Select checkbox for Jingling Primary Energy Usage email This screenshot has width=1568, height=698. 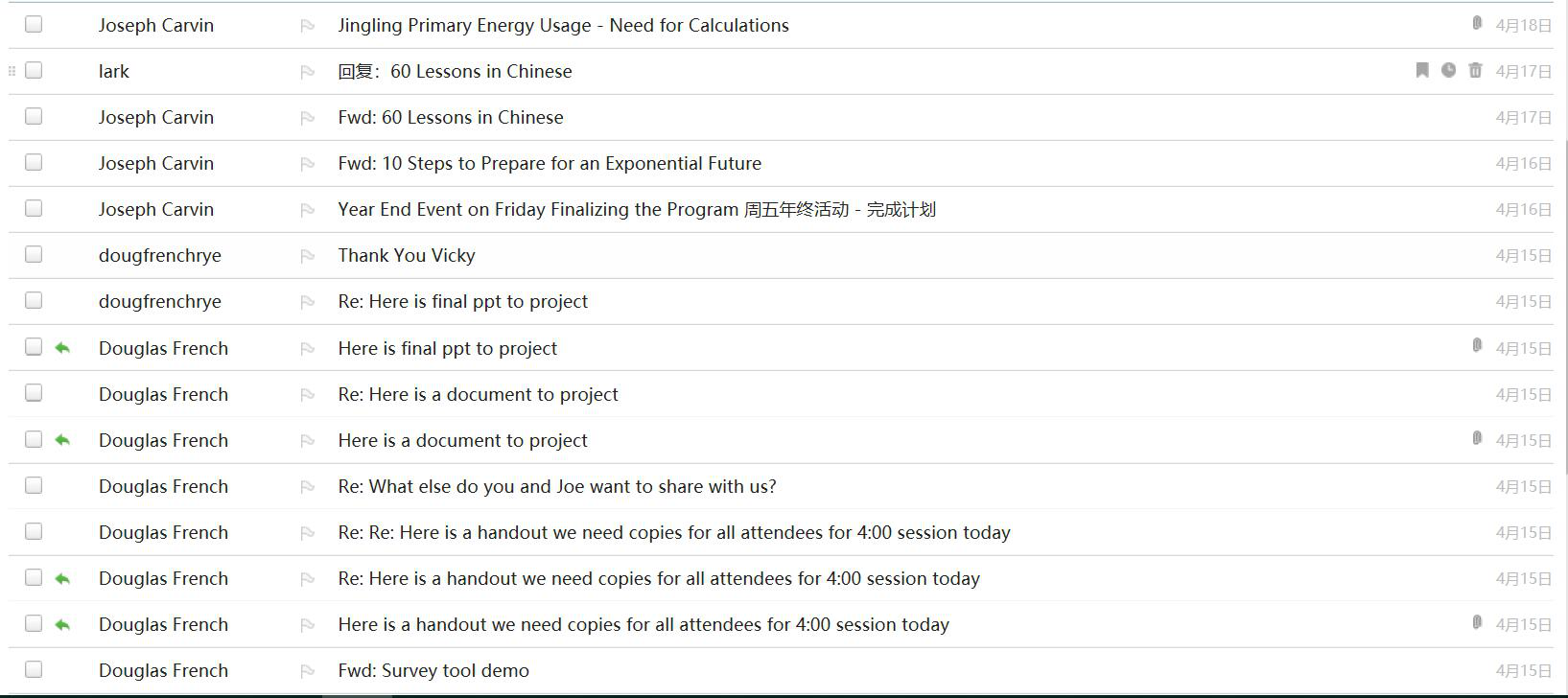click(x=34, y=24)
